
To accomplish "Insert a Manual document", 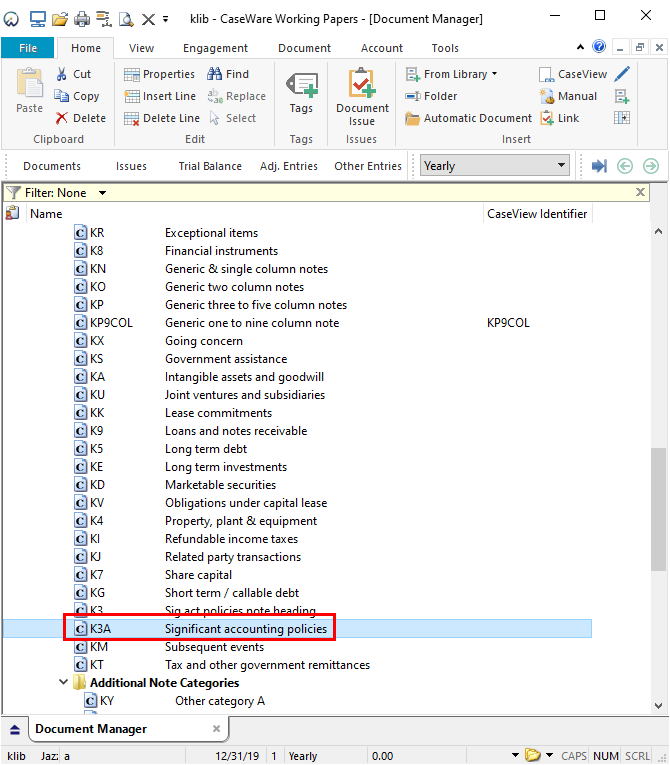I will pyautogui.click(x=568, y=96).
